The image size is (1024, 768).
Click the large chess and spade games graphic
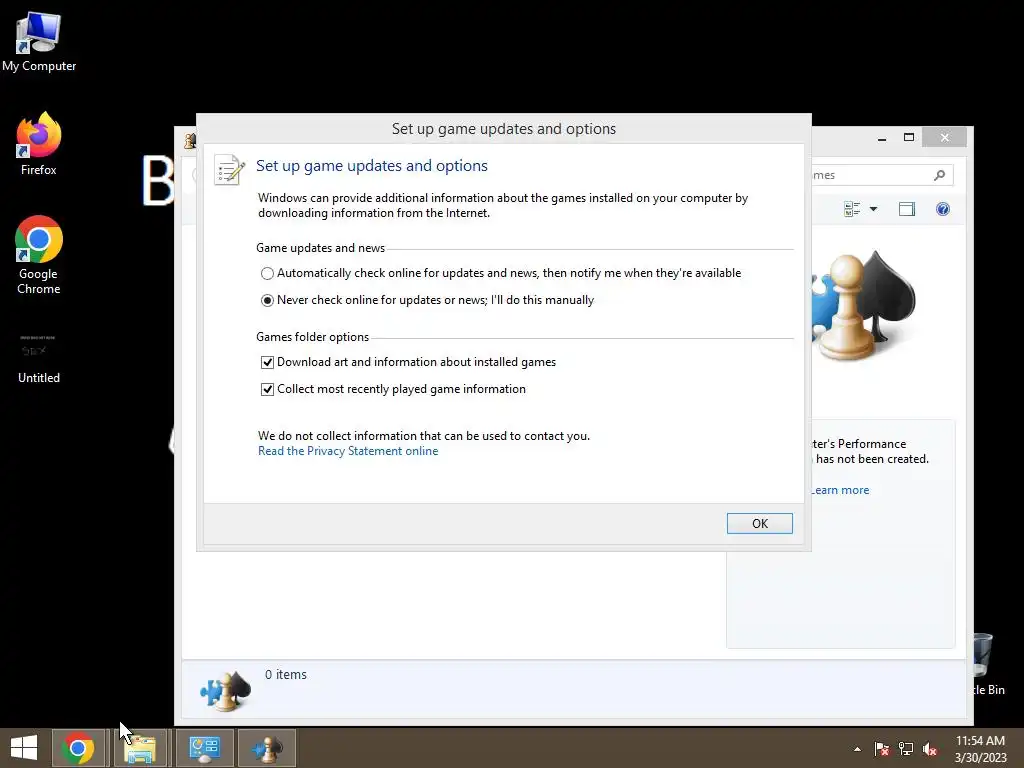coord(862,306)
